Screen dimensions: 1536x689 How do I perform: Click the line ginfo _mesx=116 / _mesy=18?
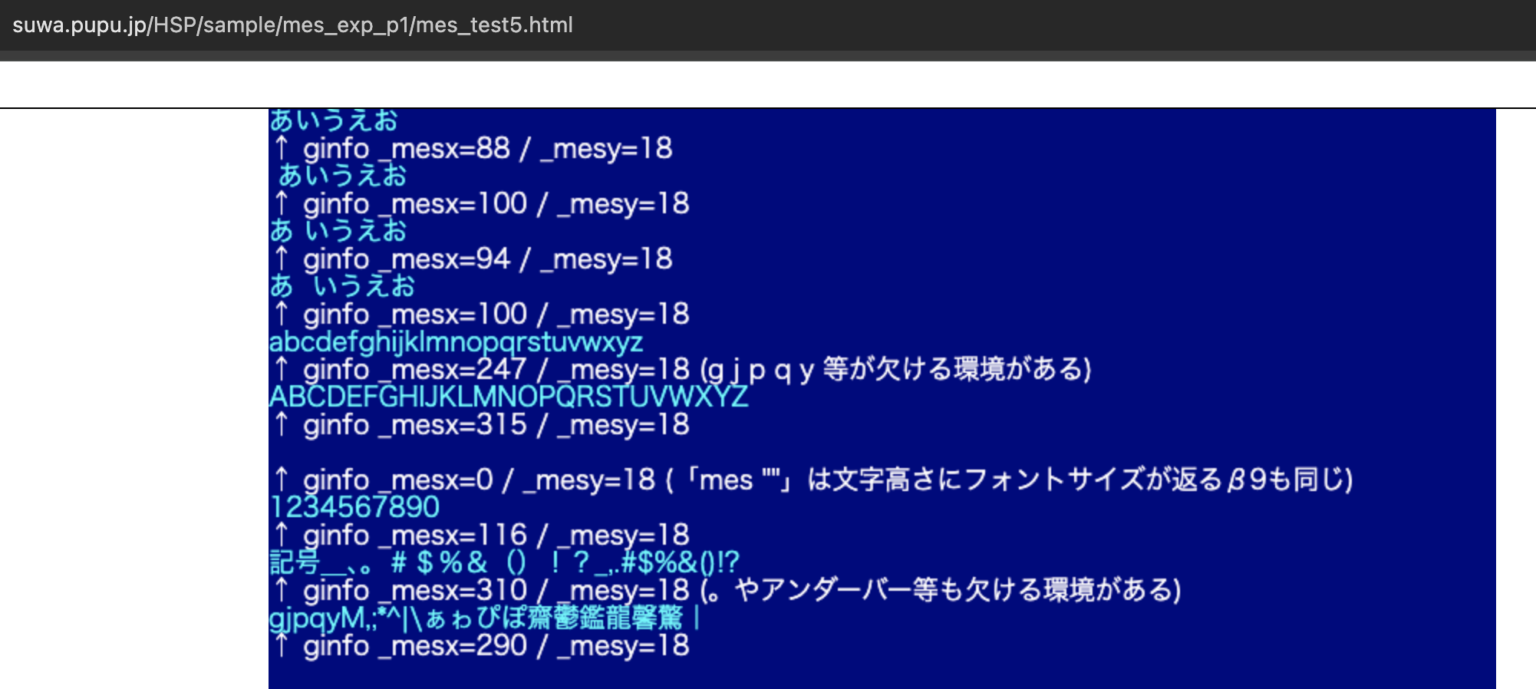pyautogui.click(x=478, y=535)
